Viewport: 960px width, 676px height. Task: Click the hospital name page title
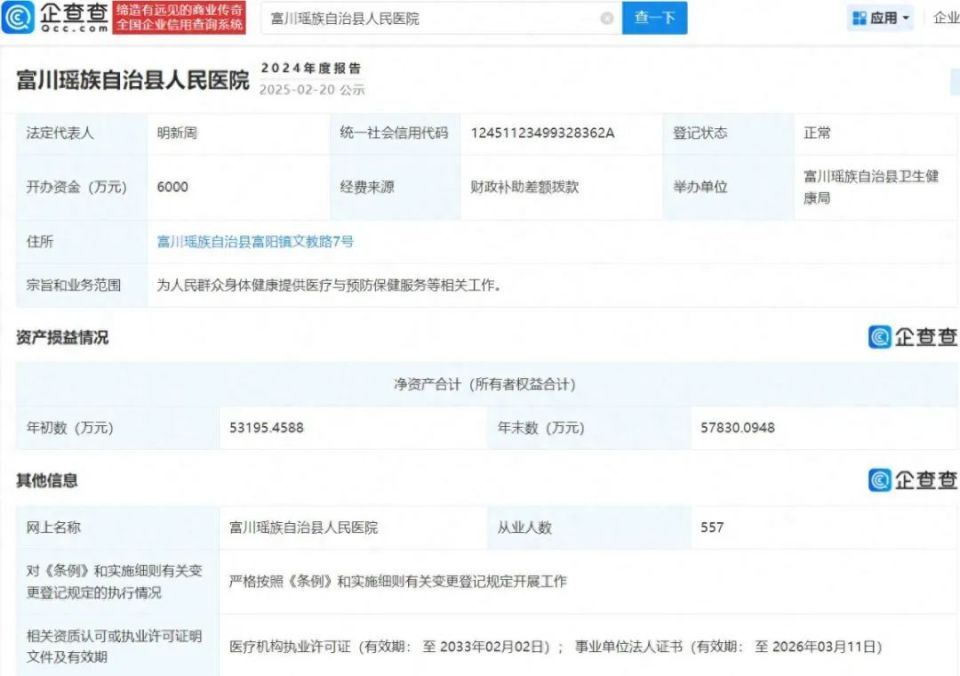pyautogui.click(x=132, y=81)
